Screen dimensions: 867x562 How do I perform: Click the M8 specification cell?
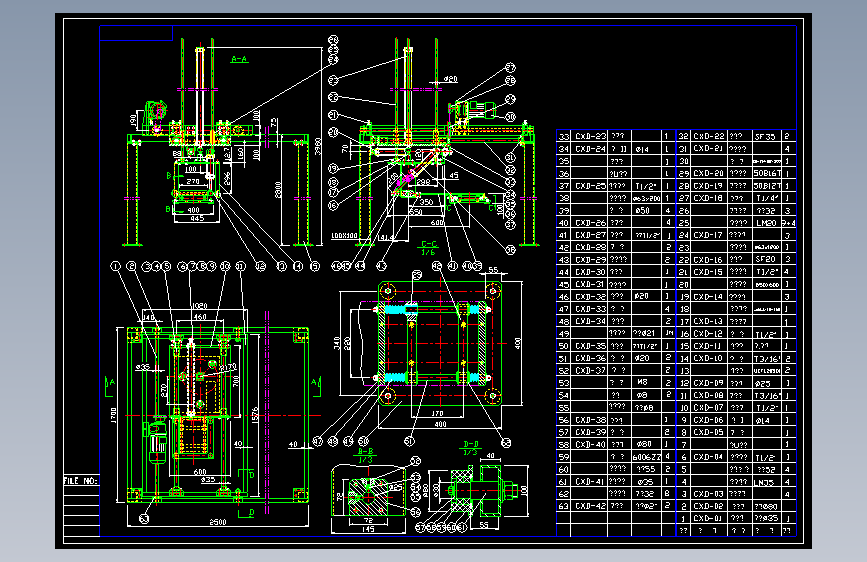coord(646,383)
